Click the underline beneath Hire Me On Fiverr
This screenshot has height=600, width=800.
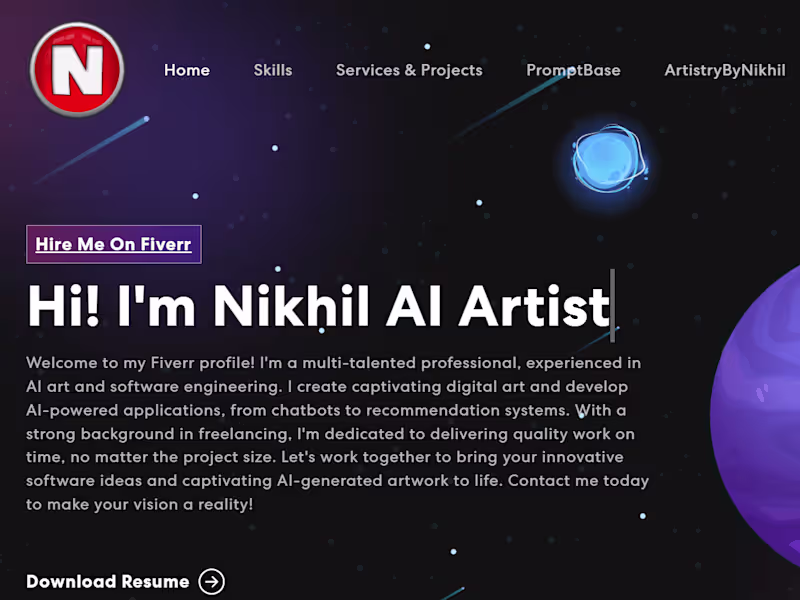point(113,253)
